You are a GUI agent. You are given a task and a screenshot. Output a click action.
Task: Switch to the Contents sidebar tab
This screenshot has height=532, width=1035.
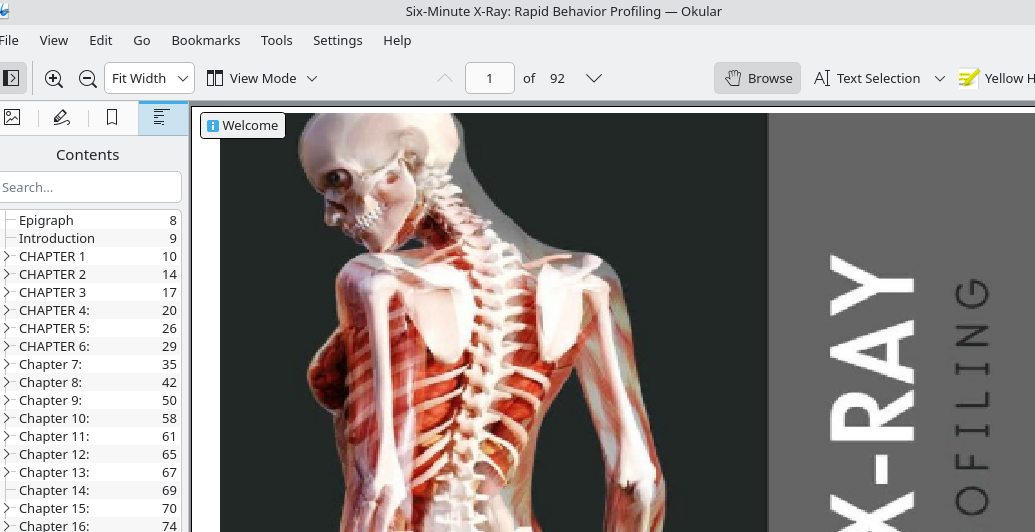click(x=162, y=117)
